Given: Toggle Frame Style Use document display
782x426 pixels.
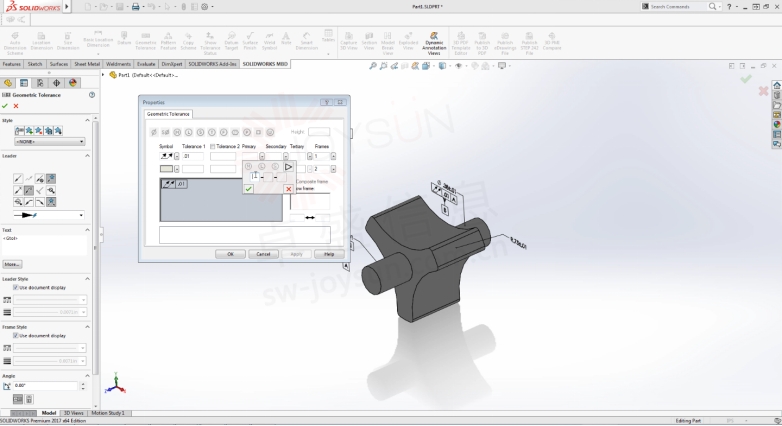Looking at the screenshot, I should [x=15, y=336].
